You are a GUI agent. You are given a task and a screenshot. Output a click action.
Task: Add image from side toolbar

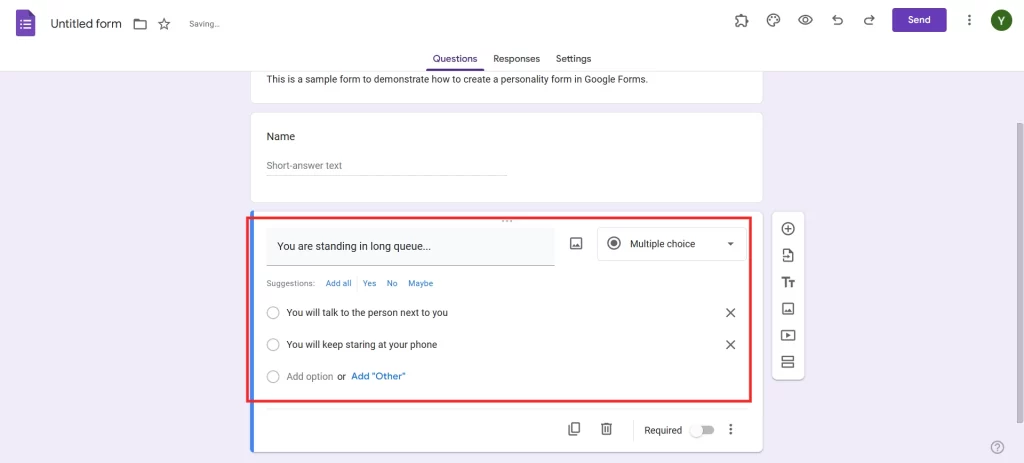788,308
